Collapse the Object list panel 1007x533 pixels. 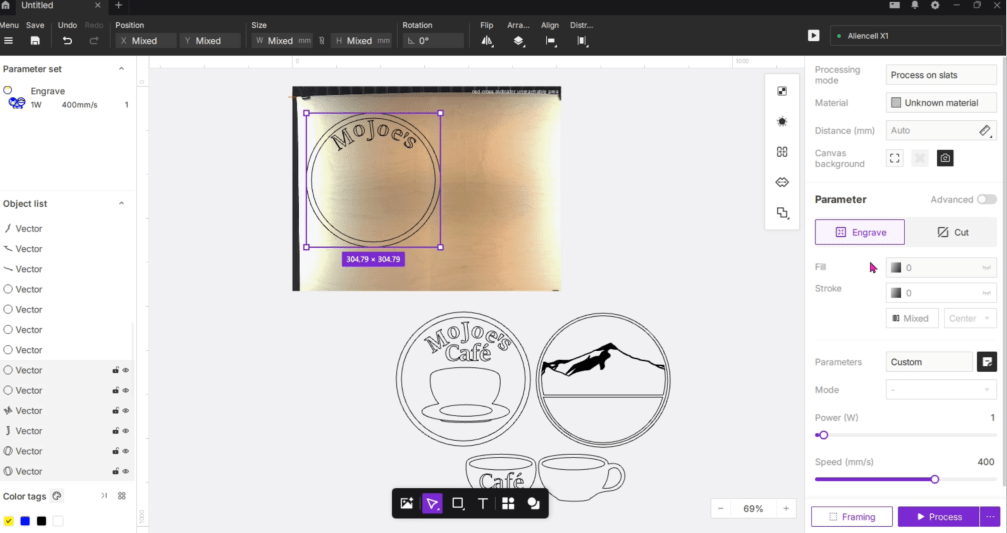pyautogui.click(x=122, y=204)
